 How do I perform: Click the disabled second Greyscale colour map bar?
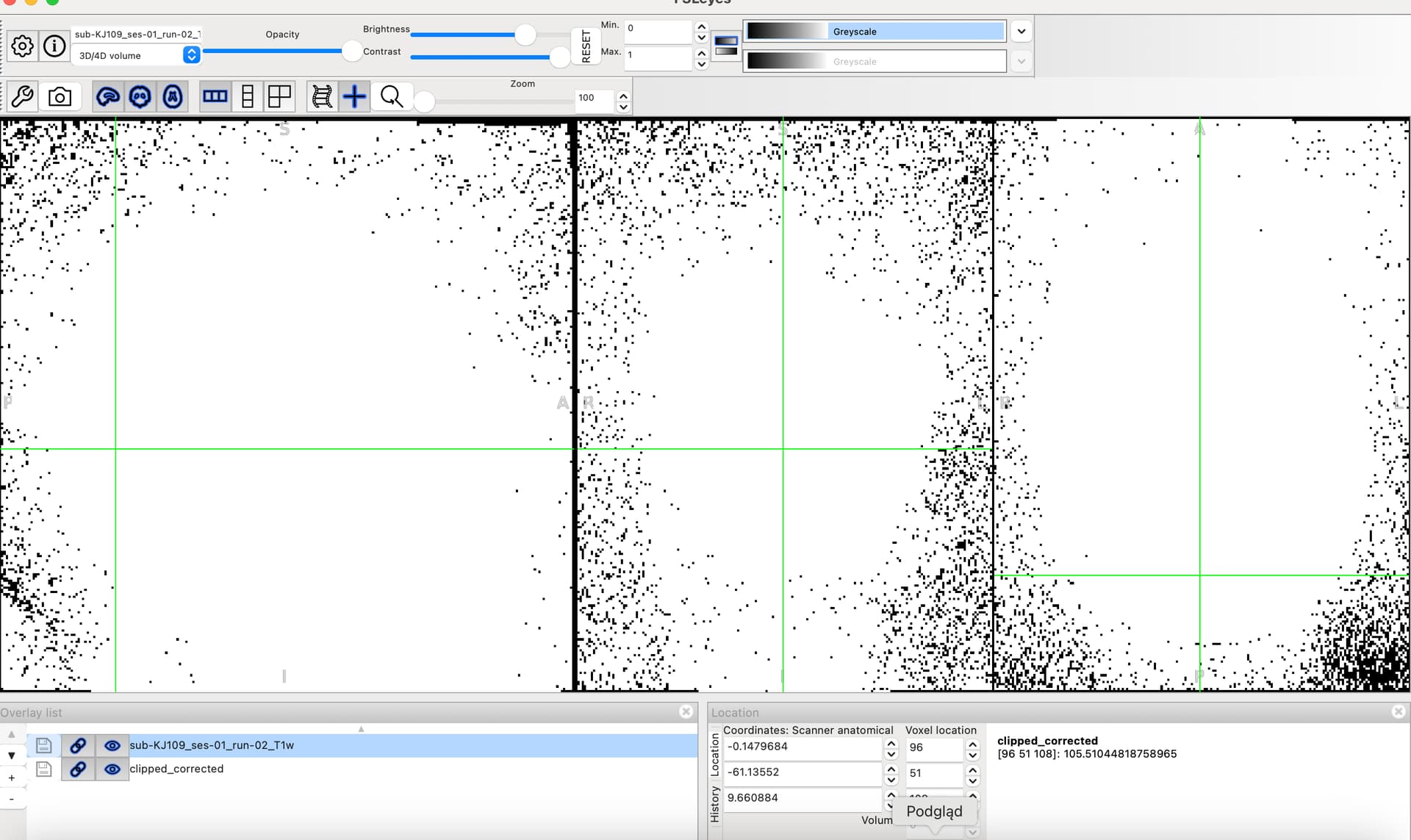click(x=875, y=62)
